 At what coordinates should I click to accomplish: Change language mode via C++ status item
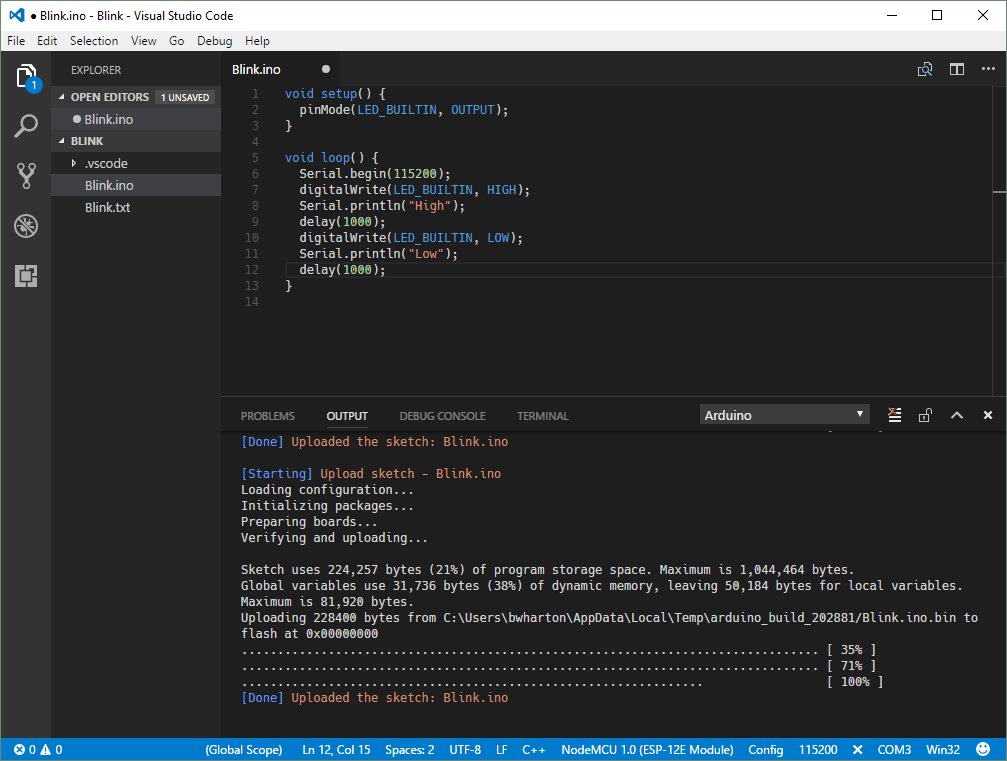tap(534, 749)
